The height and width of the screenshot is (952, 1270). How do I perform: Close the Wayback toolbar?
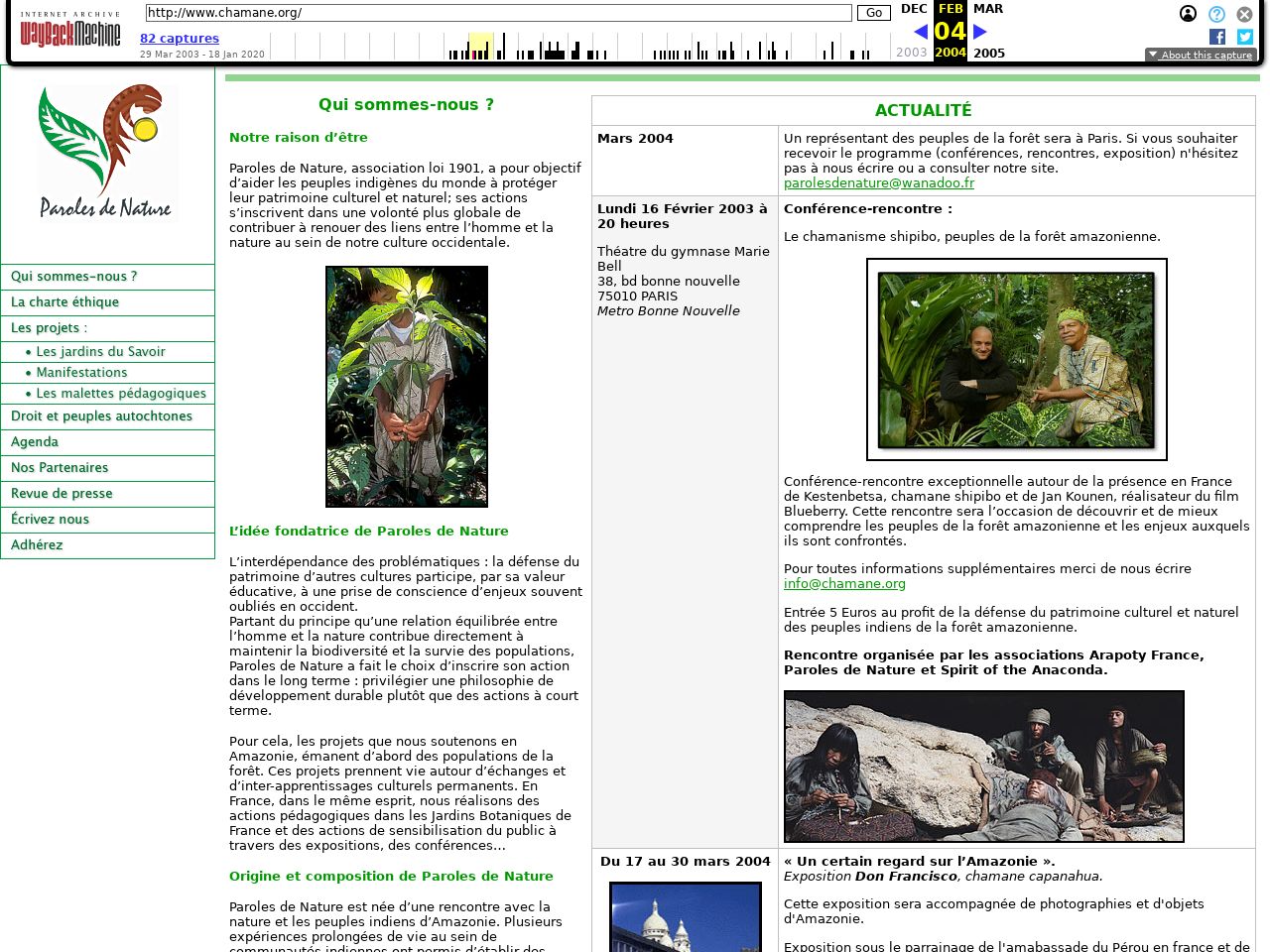click(1244, 14)
